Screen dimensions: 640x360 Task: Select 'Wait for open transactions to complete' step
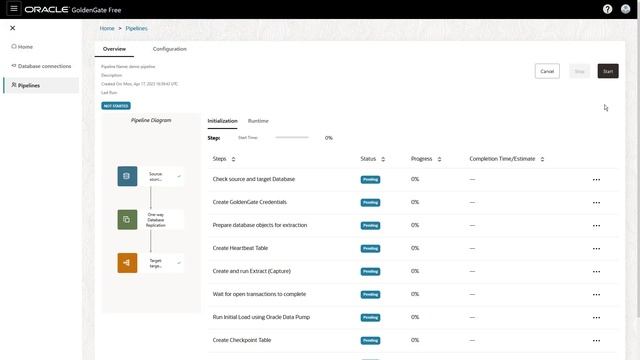point(259,294)
